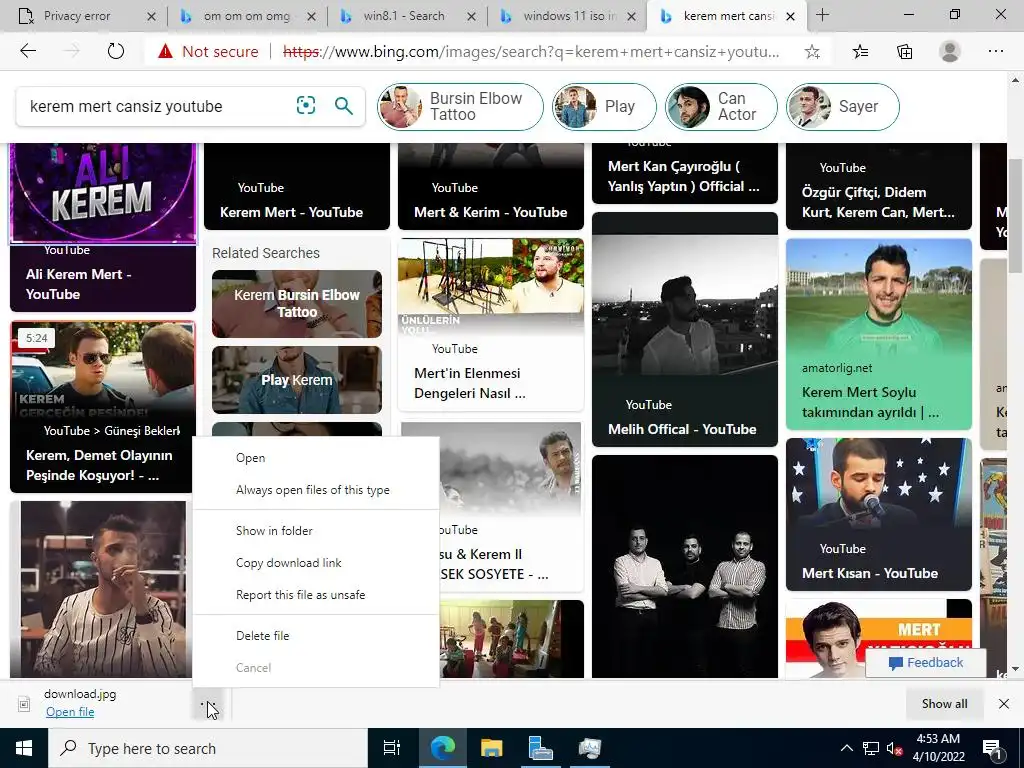Click the muted volume tray icon
The image size is (1024, 768).
click(x=893, y=748)
